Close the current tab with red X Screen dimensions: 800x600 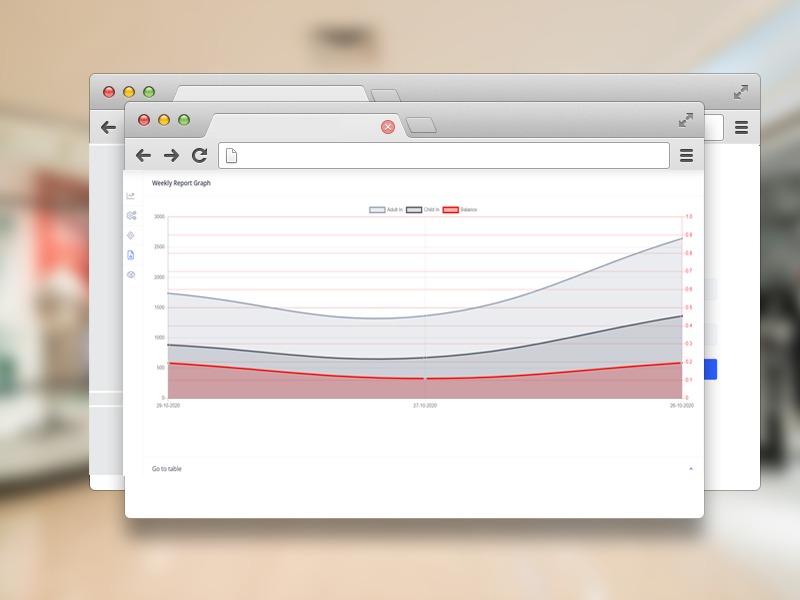(x=388, y=127)
